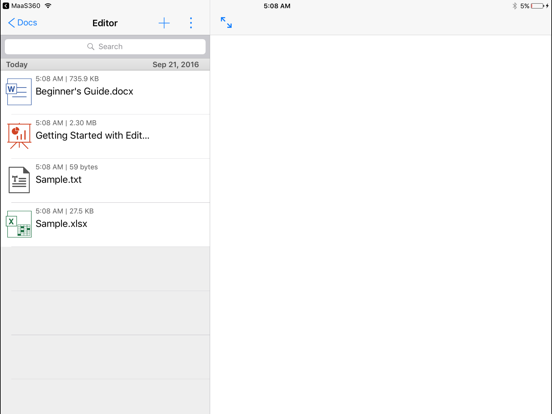Screen dimensions: 552x414
Task: Open the more options vertical dots menu
Action: pyautogui.click(x=191, y=23)
